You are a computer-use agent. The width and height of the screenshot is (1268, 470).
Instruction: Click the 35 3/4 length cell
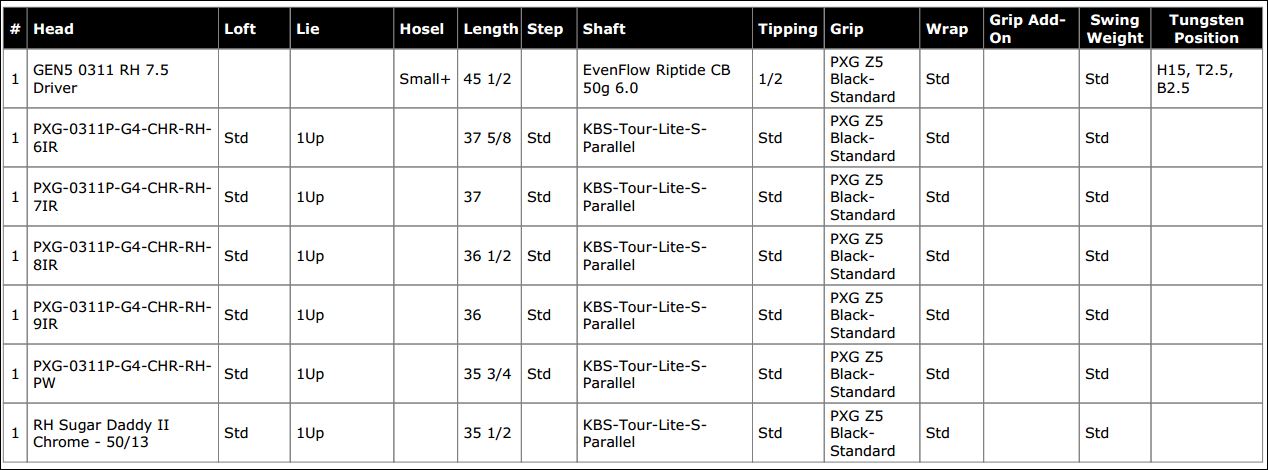pyautogui.click(x=487, y=374)
